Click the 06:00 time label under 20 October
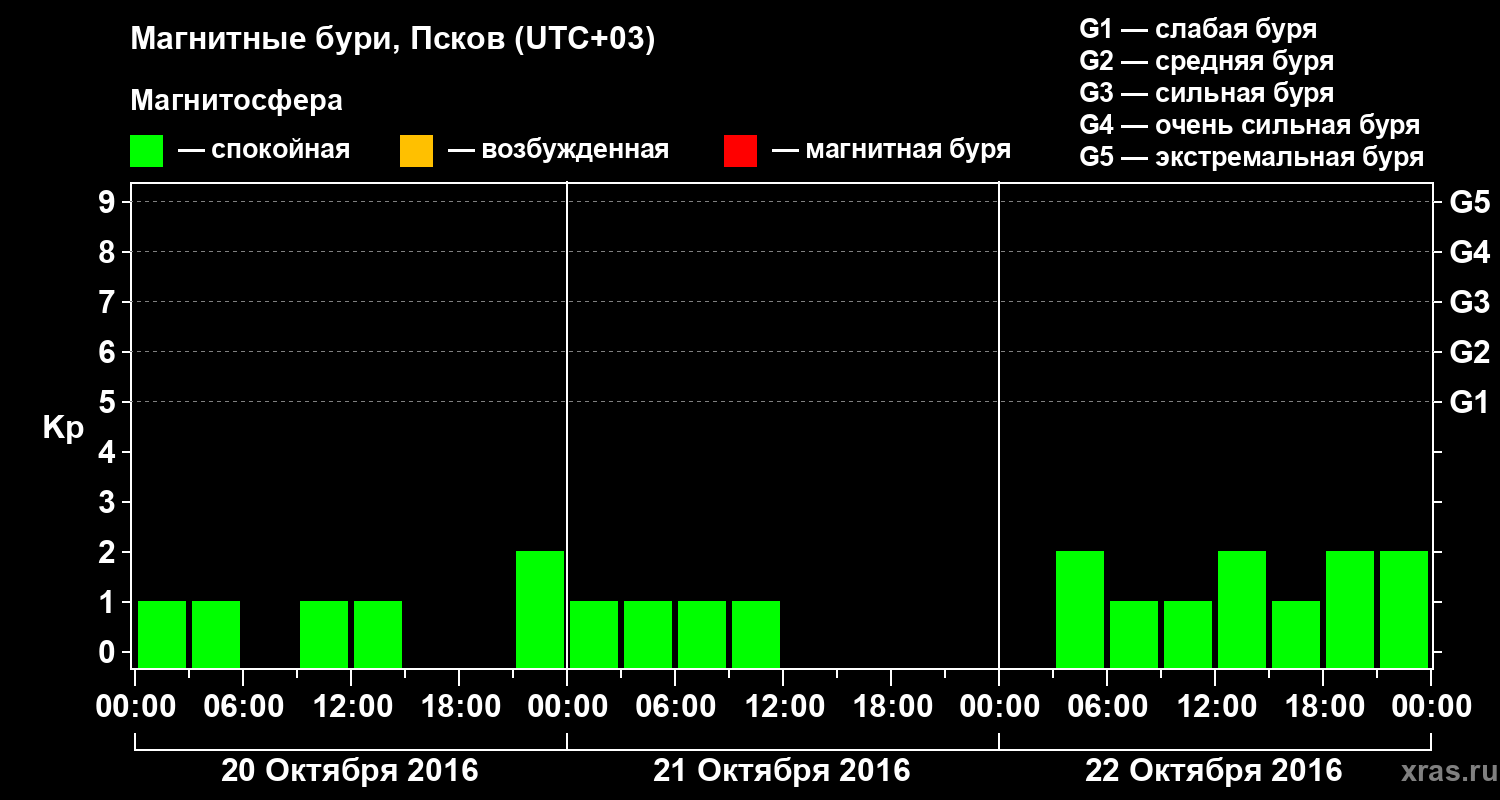The width and height of the screenshot is (1500, 800). pyautogui.click(x=243, y=707)
